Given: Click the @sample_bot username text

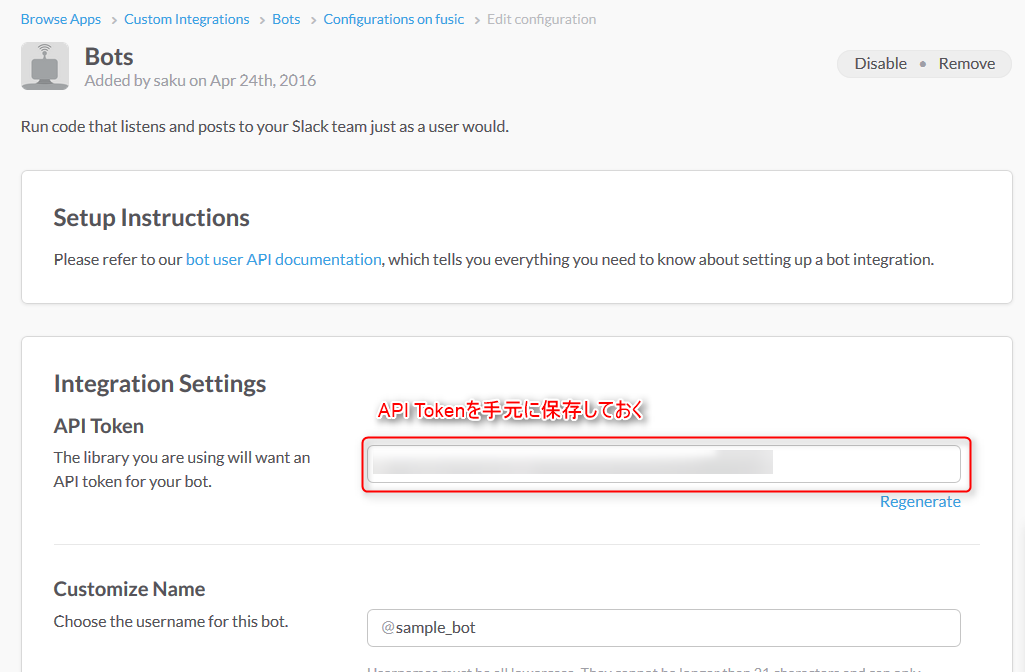Looking at the screenshot, I should tap(427, 627).
